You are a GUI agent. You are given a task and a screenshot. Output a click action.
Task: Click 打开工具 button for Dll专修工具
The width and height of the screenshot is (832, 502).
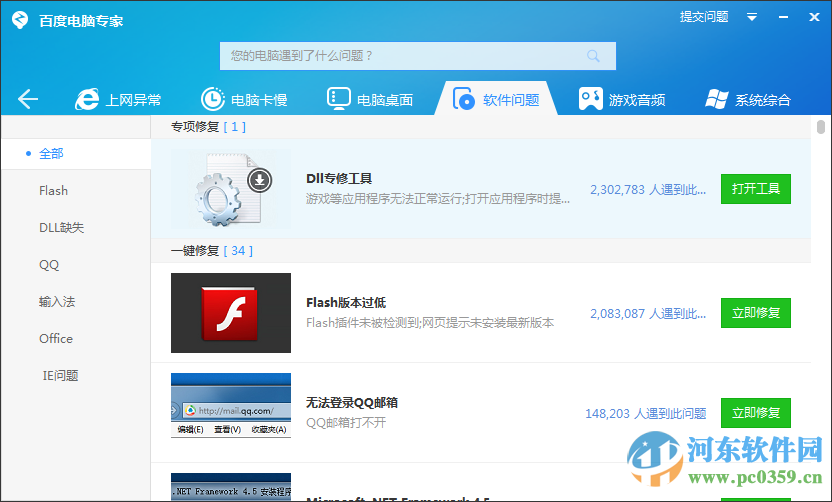point(756,189)
